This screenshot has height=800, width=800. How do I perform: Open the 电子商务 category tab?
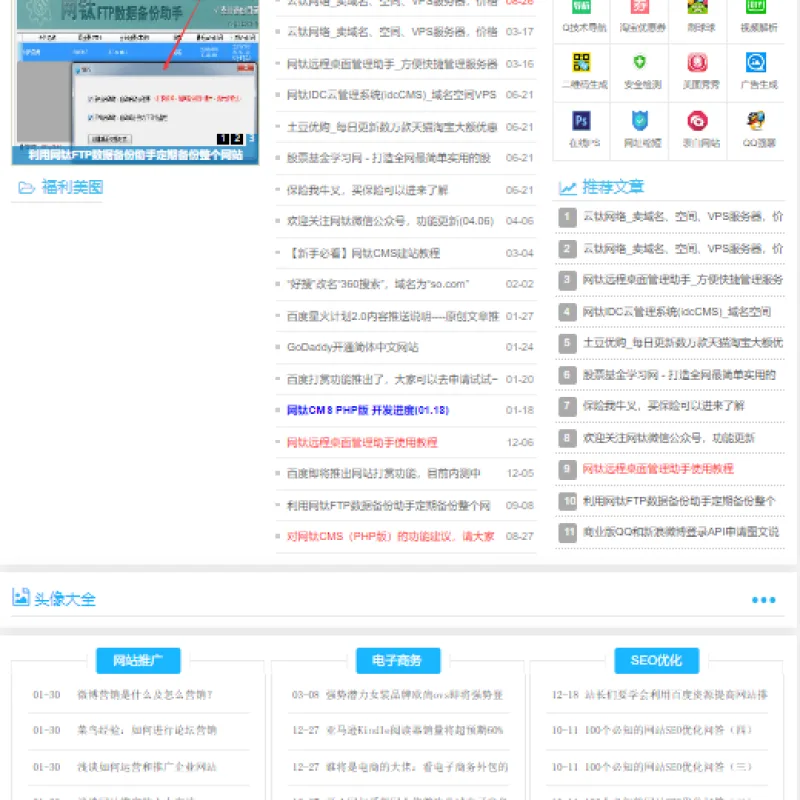tap(398, 661)
